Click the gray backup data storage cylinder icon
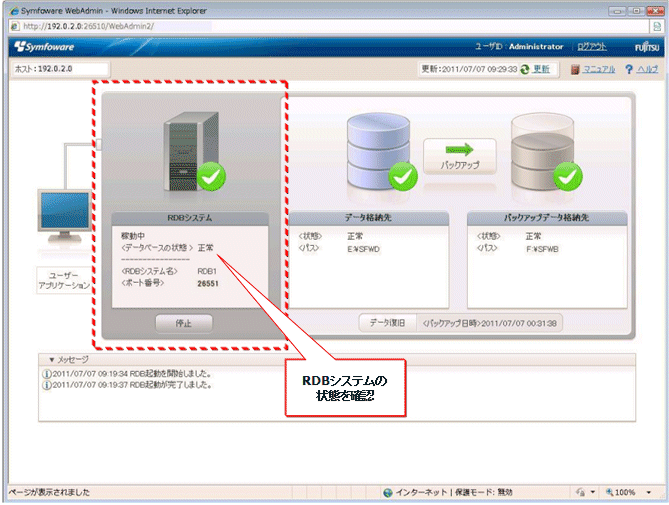Image resolution: width=669 pixels, height=505 pixels. coord(542,151)
